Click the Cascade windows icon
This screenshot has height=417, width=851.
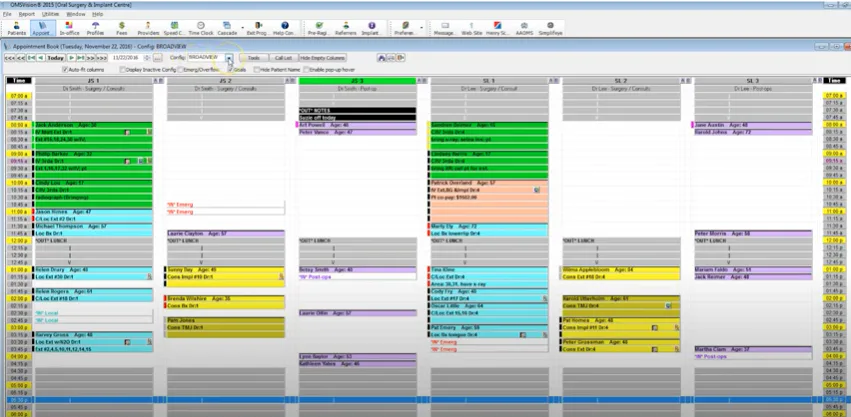(x=227, y=28)
